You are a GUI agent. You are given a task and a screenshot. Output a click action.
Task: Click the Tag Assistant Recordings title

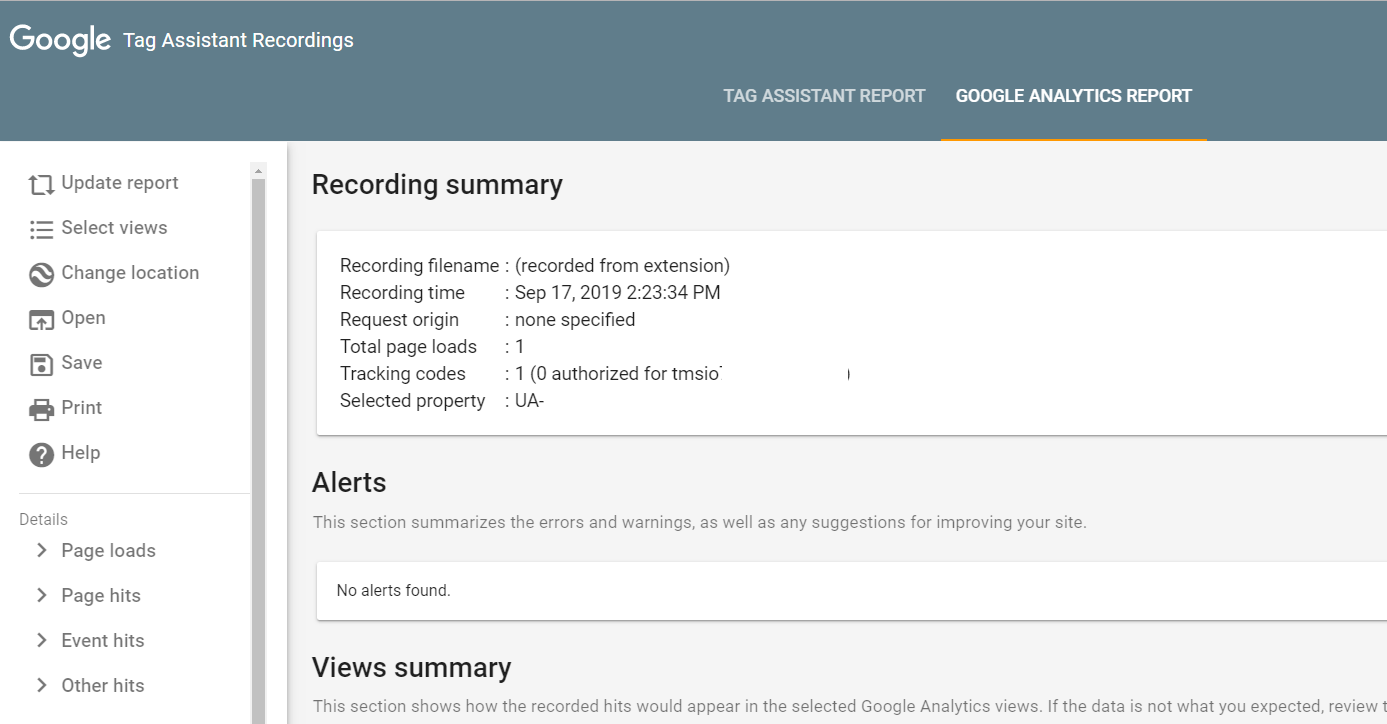click(x=238, y=41)
